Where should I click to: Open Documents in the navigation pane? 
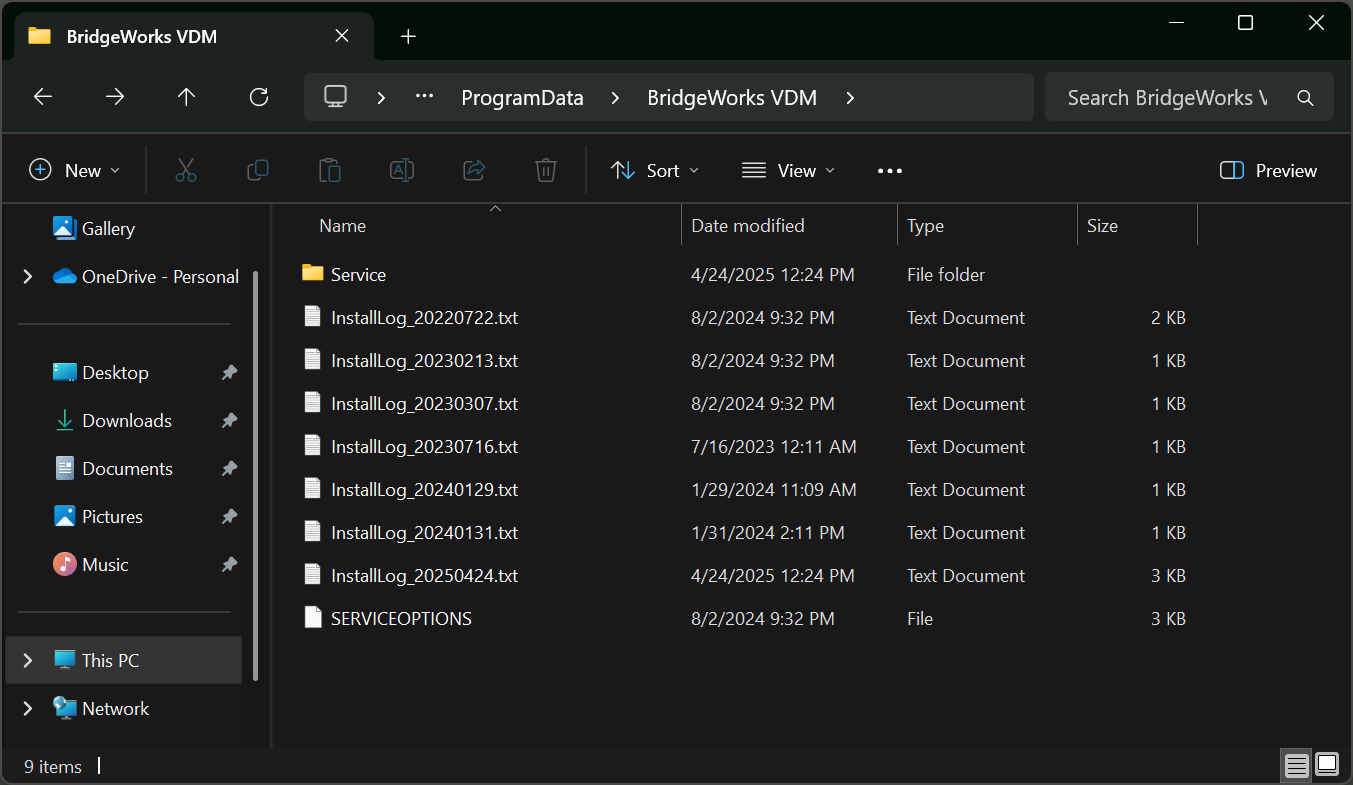[127, 469]
